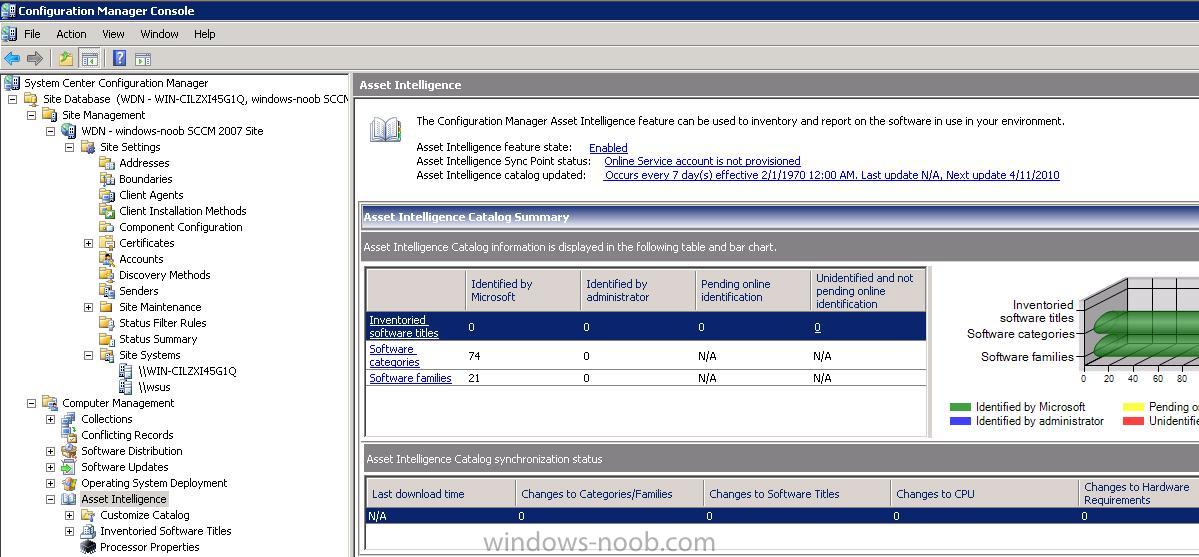This screenshot has height=557, width=1199.
Task: Collapse the Site Systems node
Action: pyautogui.click(x=89, y=355)
